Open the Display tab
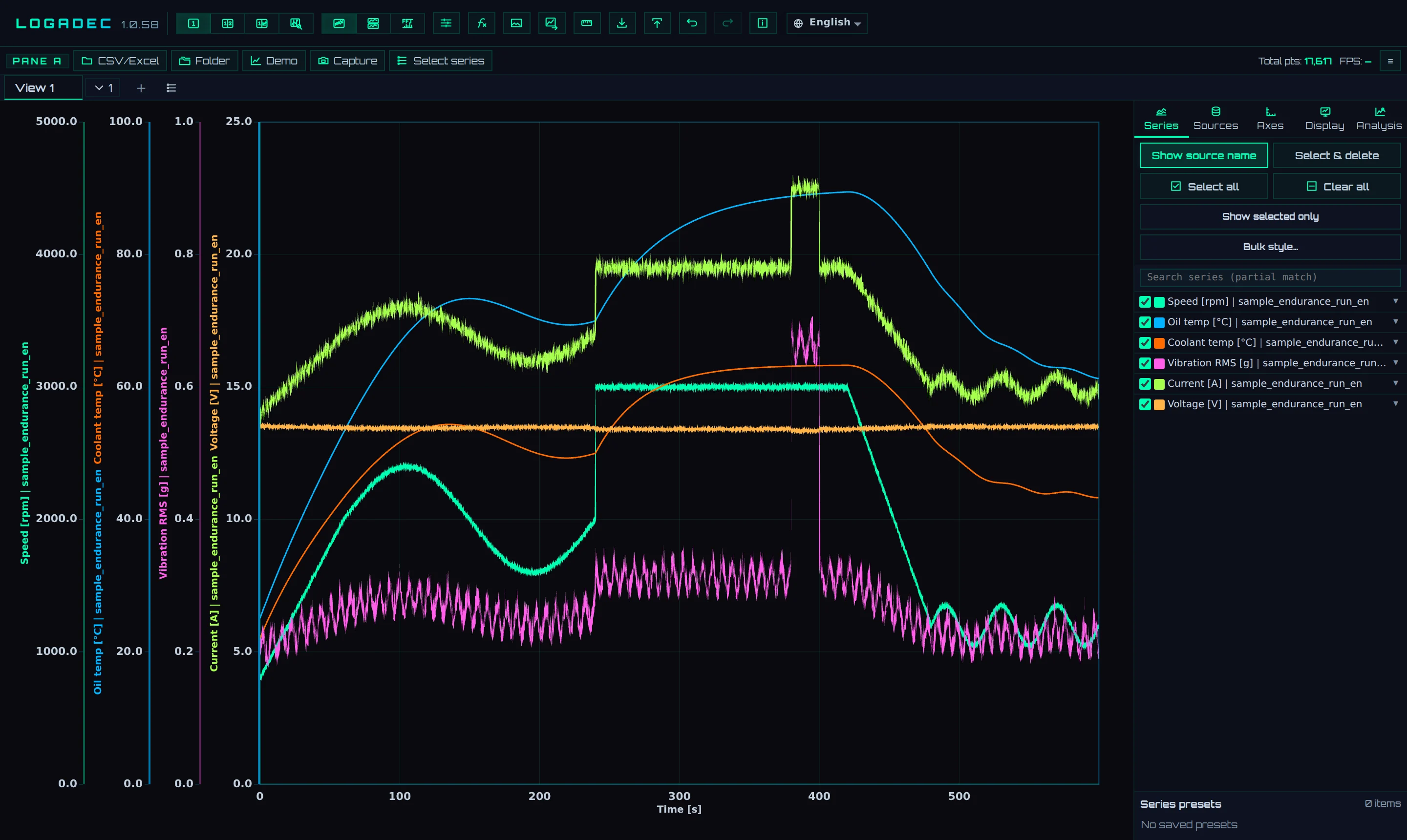The height and width of the screenshot is (840, 1407). 1324,119
